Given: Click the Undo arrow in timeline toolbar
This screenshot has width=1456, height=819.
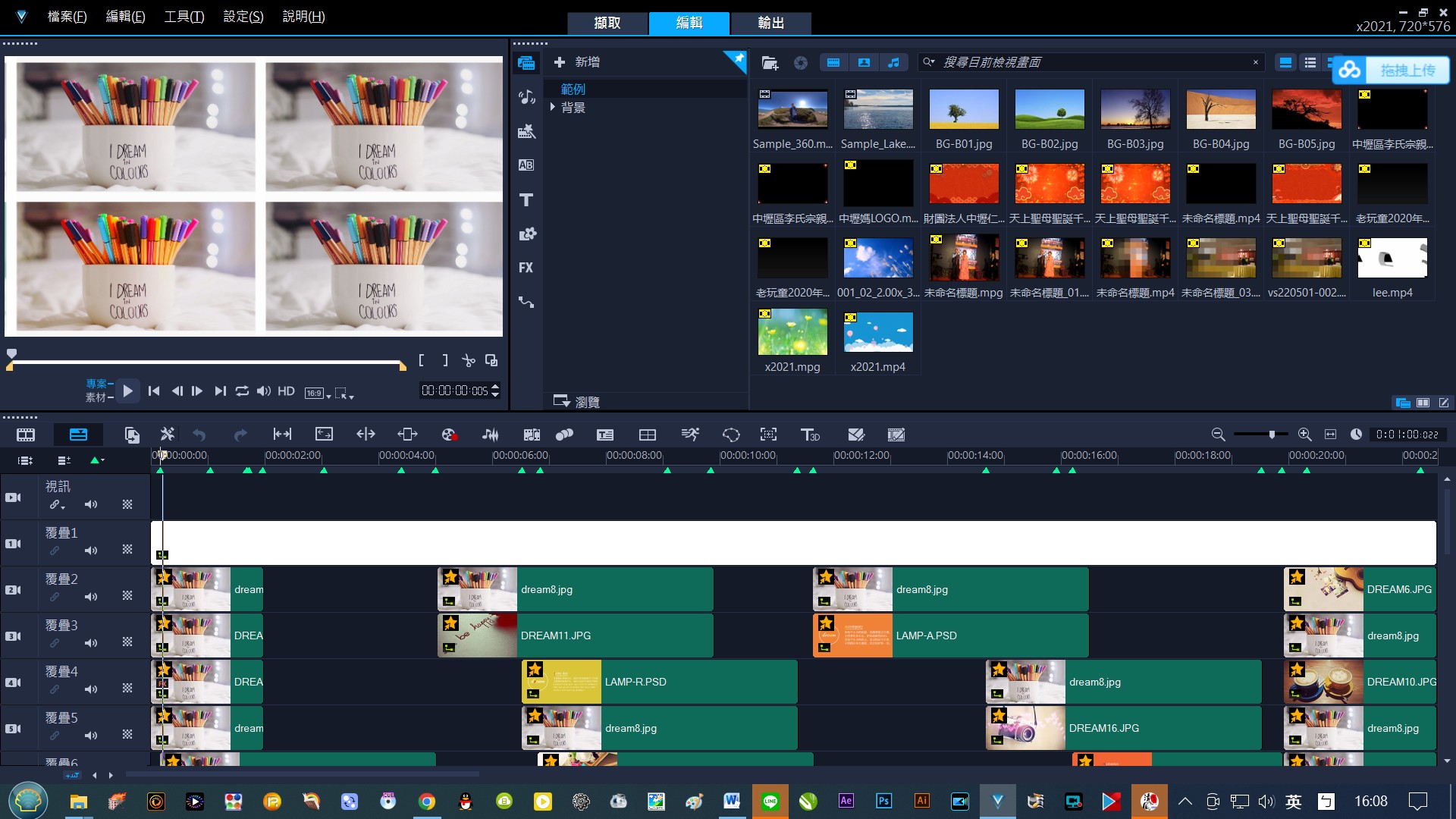Looking at the screenshot, I should coord(199,435).
